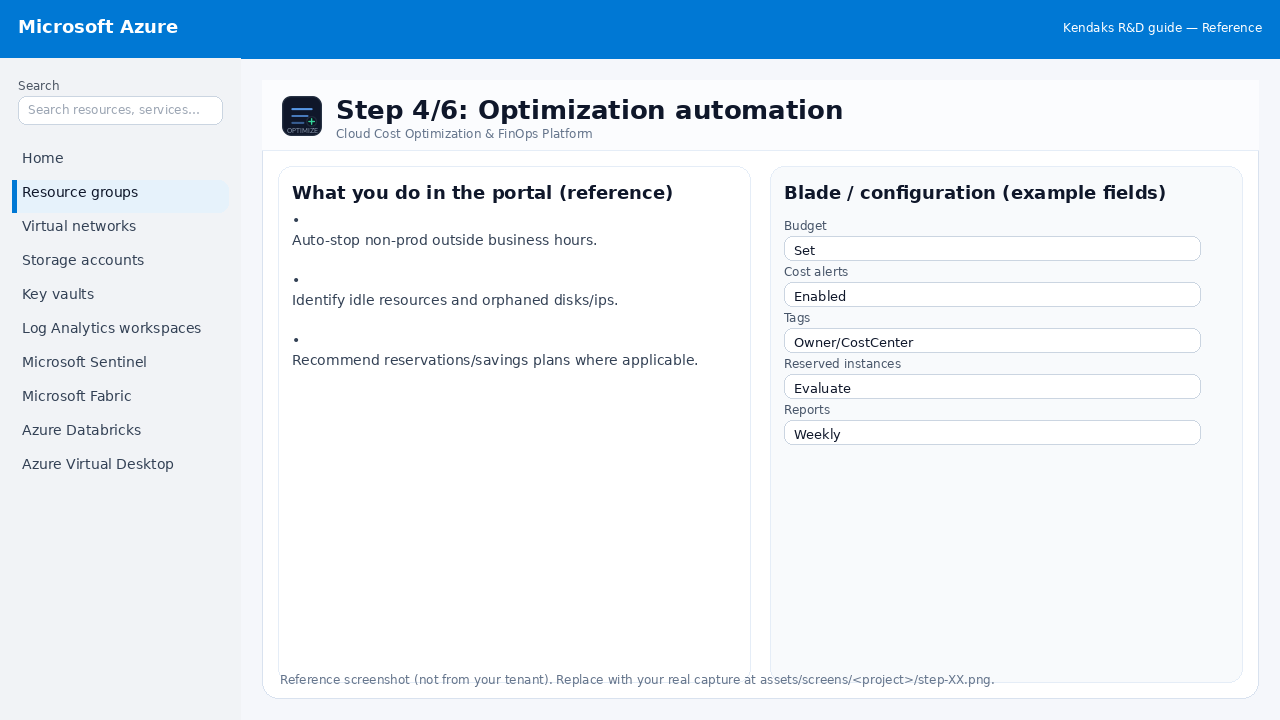
Task: Select Resource groups in the sidebar
Action: point(120,196)
